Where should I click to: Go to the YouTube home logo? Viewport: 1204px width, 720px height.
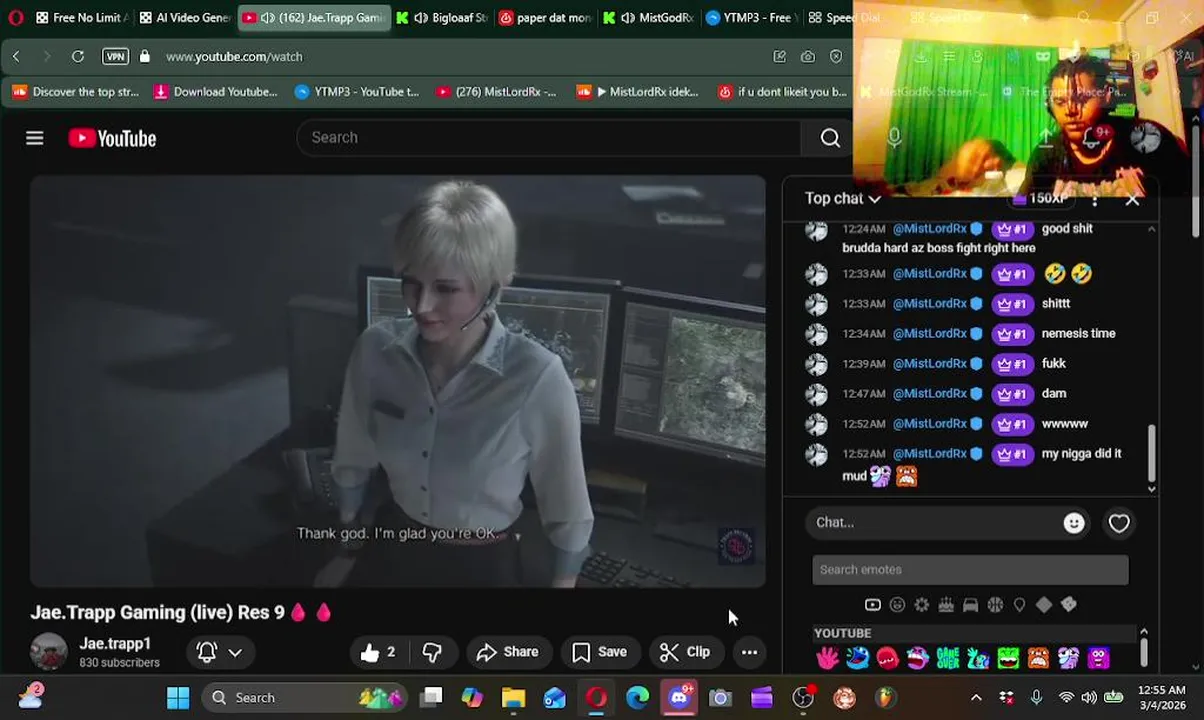tap(112, 138)
